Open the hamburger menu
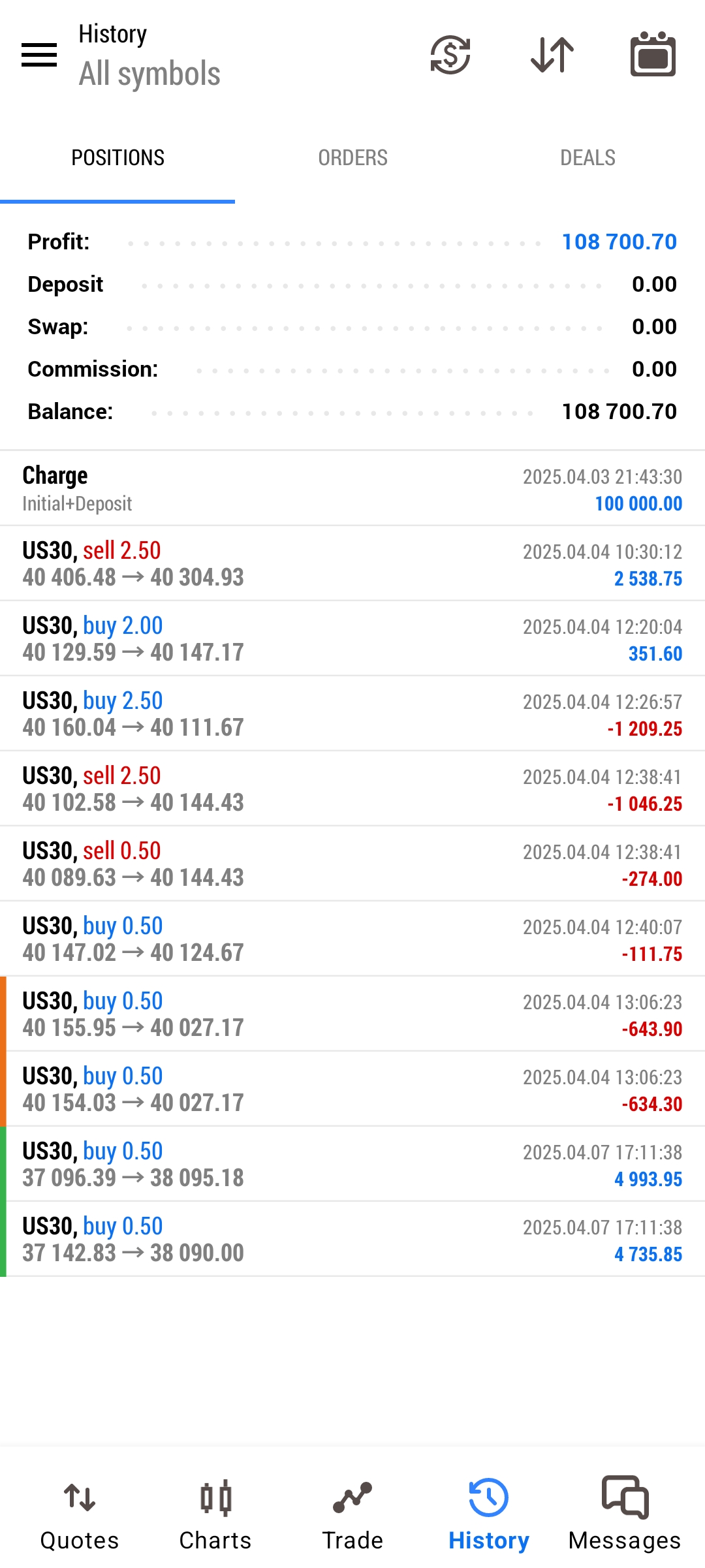The width and height of the screenshot is (705, 1568). click(x=39, y=55)
